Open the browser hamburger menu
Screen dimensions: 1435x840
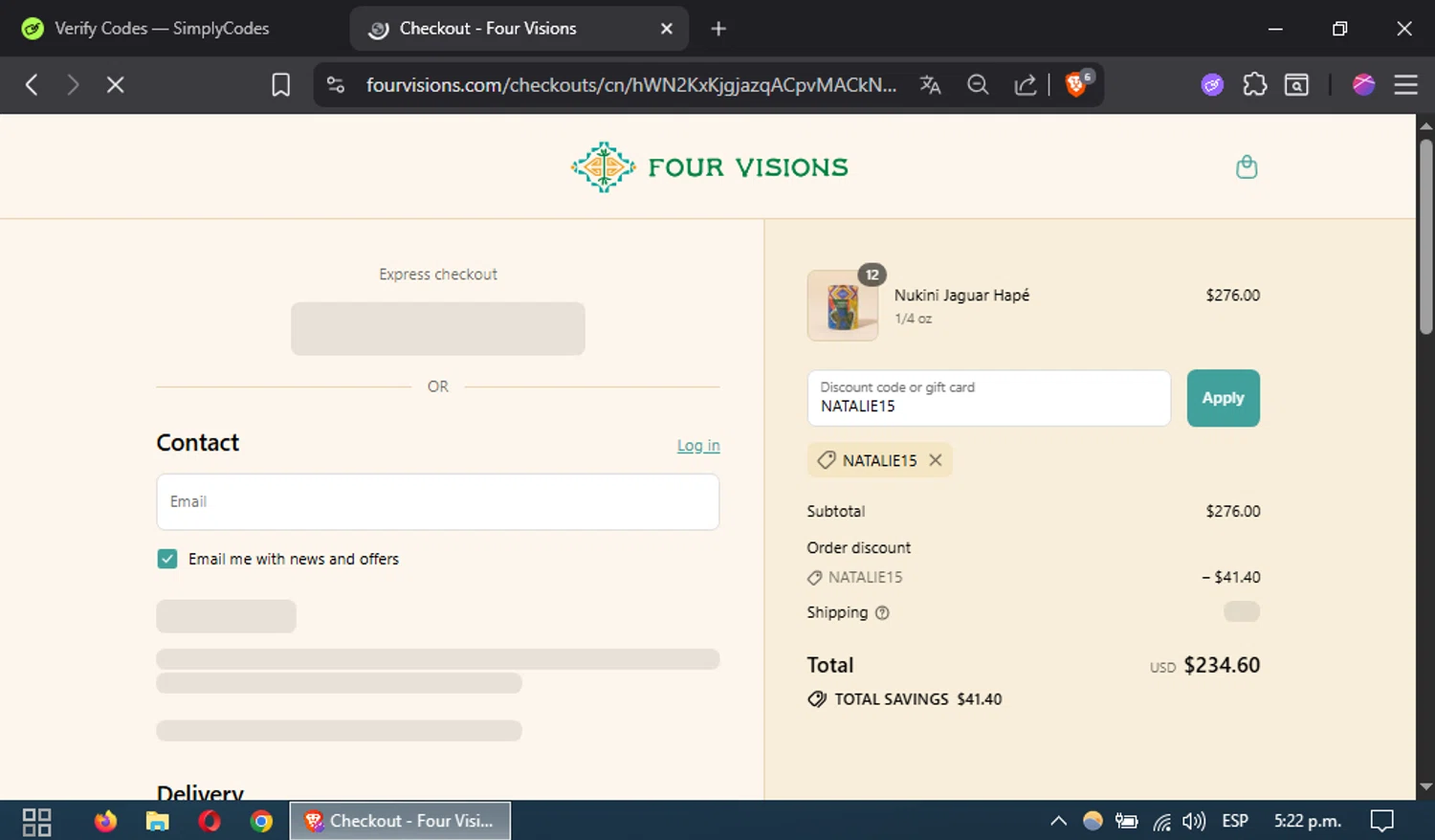(1405, 85)
